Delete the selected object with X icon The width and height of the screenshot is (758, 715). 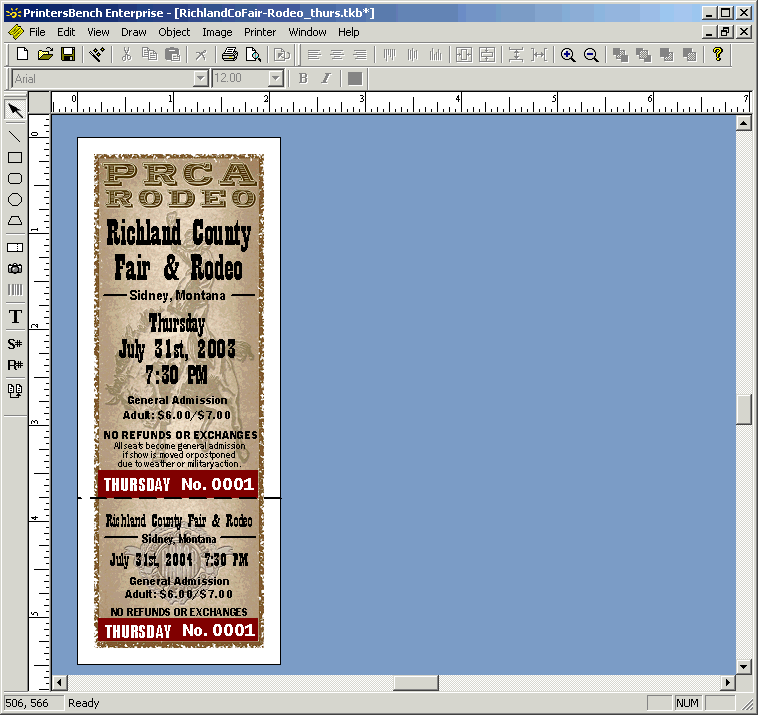point(201,55)
